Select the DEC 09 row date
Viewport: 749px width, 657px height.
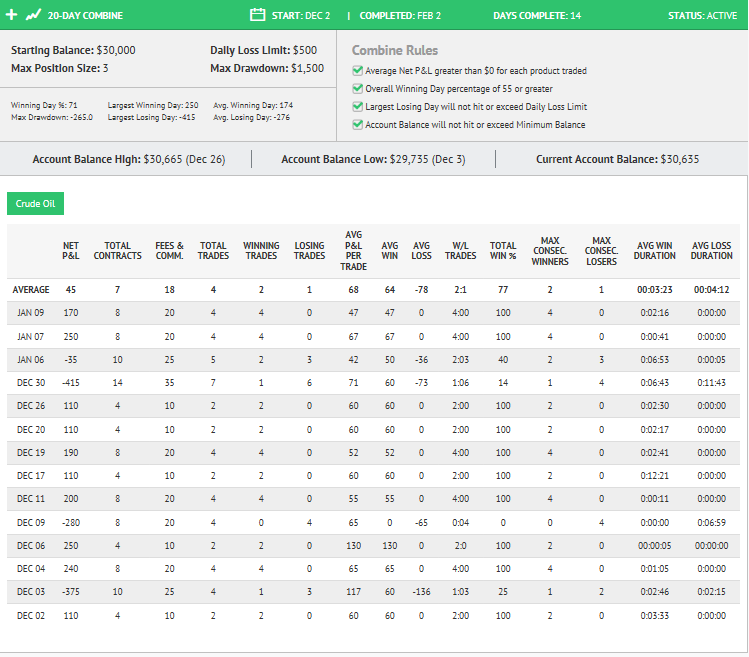[x=31, y=522]
